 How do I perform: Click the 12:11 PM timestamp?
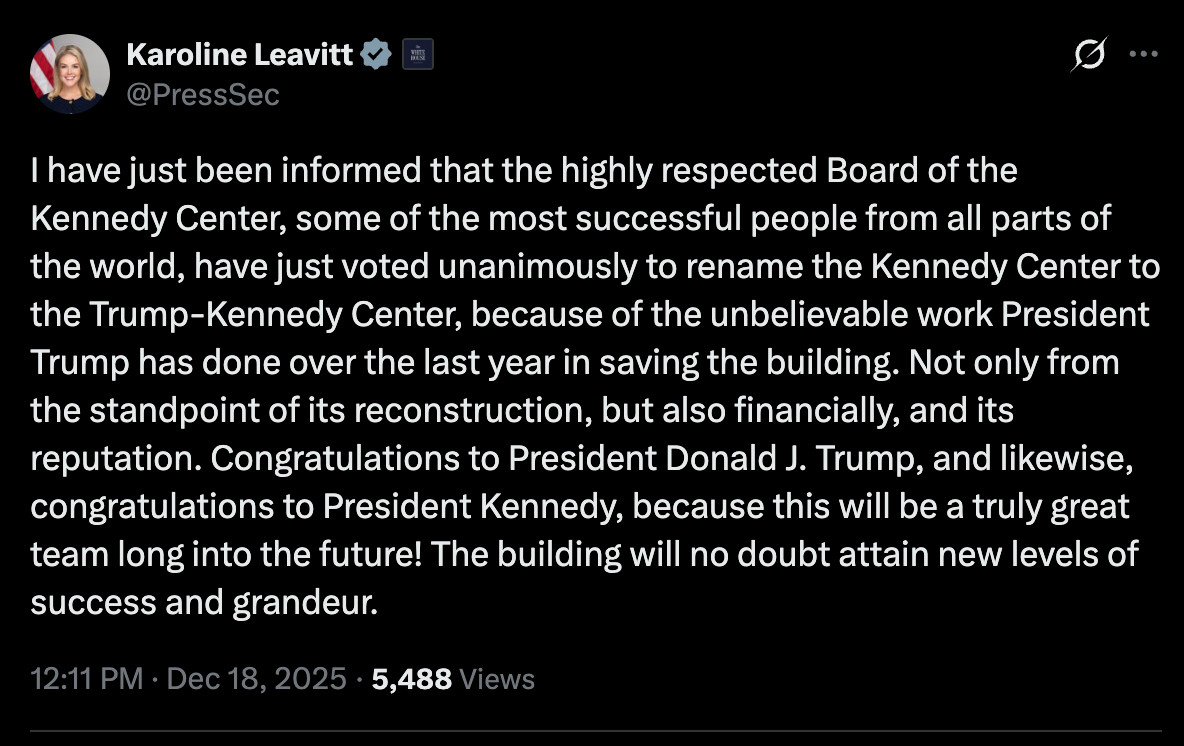point(87,679)
